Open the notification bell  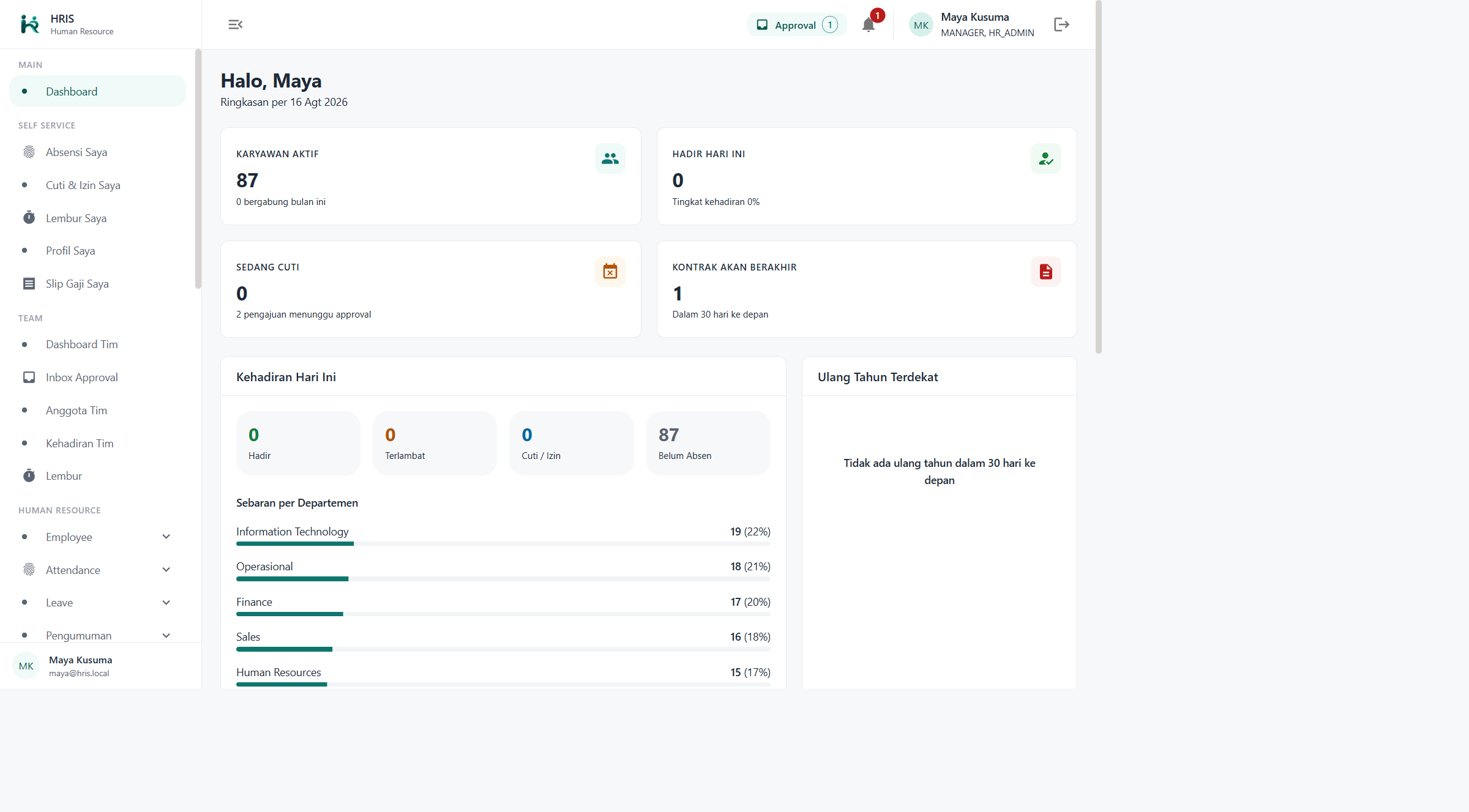868,24
